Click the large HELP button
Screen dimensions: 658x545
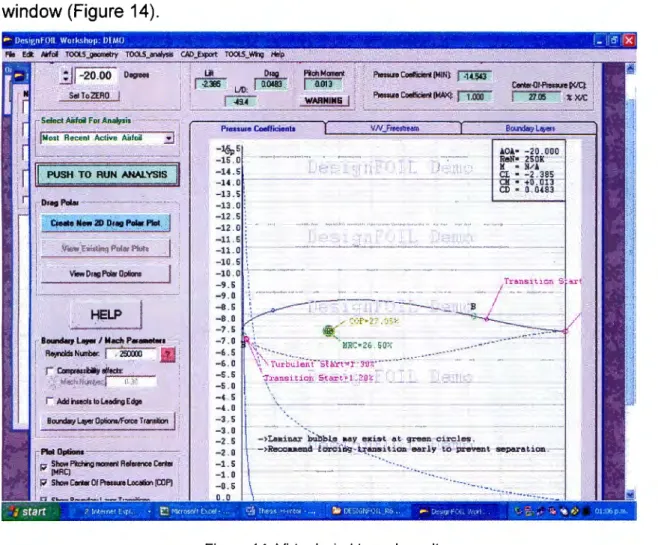point(106,315)
